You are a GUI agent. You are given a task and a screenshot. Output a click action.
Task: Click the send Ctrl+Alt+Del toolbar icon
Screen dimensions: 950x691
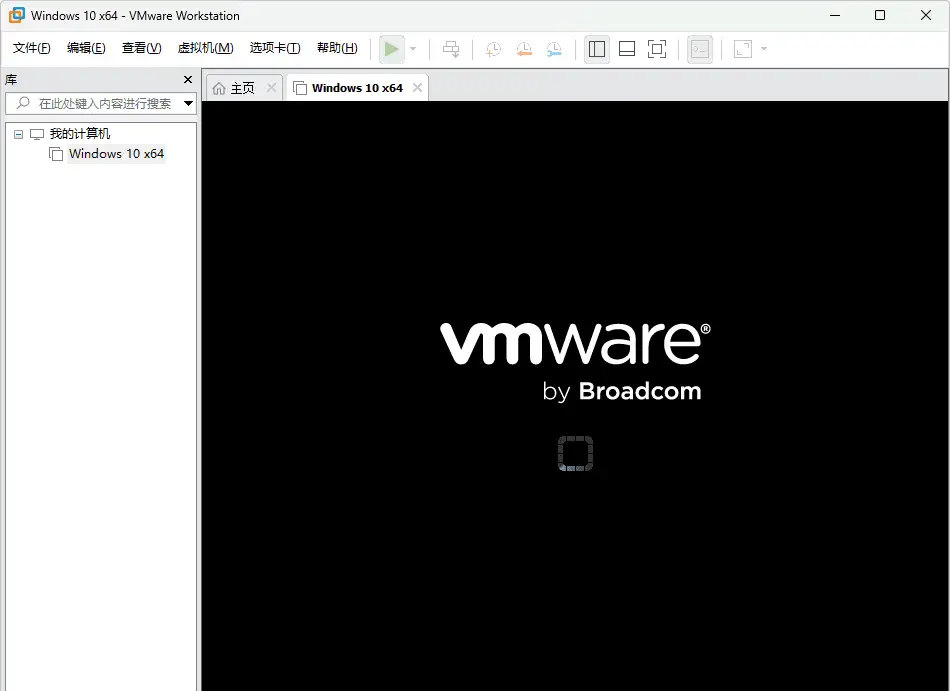(451, 49)
